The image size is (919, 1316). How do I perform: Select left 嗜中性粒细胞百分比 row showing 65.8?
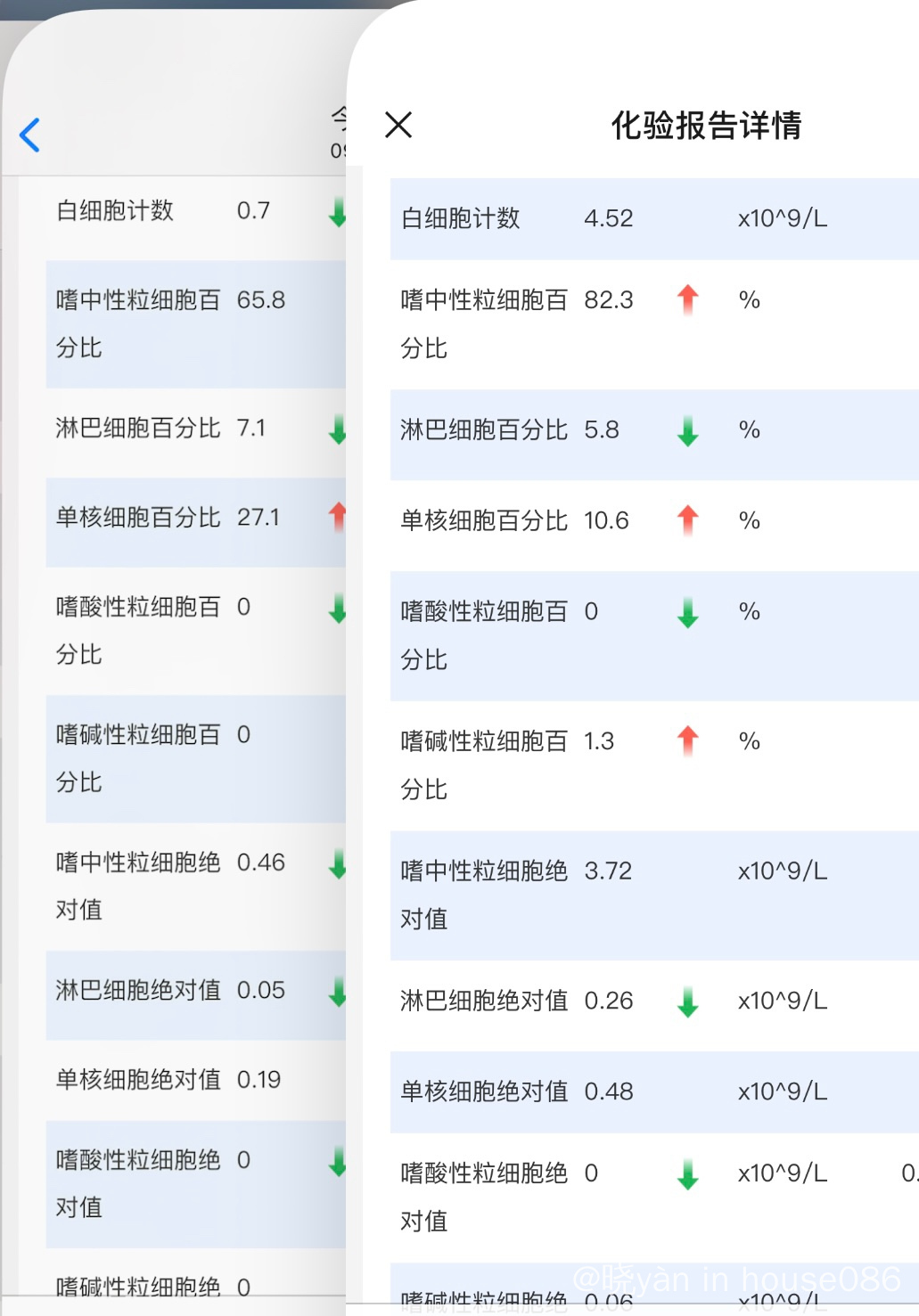point(196,324)
